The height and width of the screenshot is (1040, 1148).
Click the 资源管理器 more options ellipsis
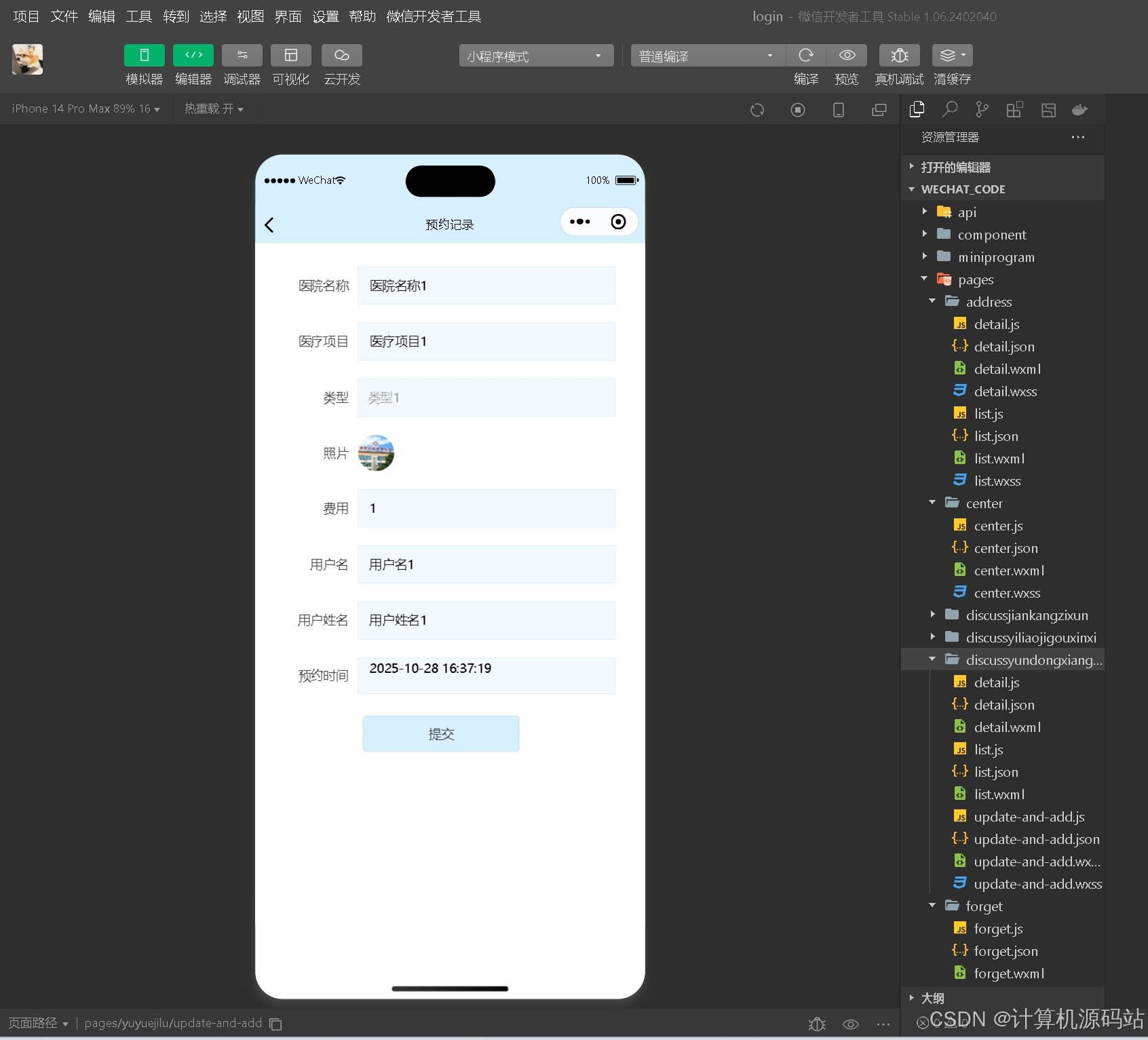pyautogui.click(x=1078, y=137)
